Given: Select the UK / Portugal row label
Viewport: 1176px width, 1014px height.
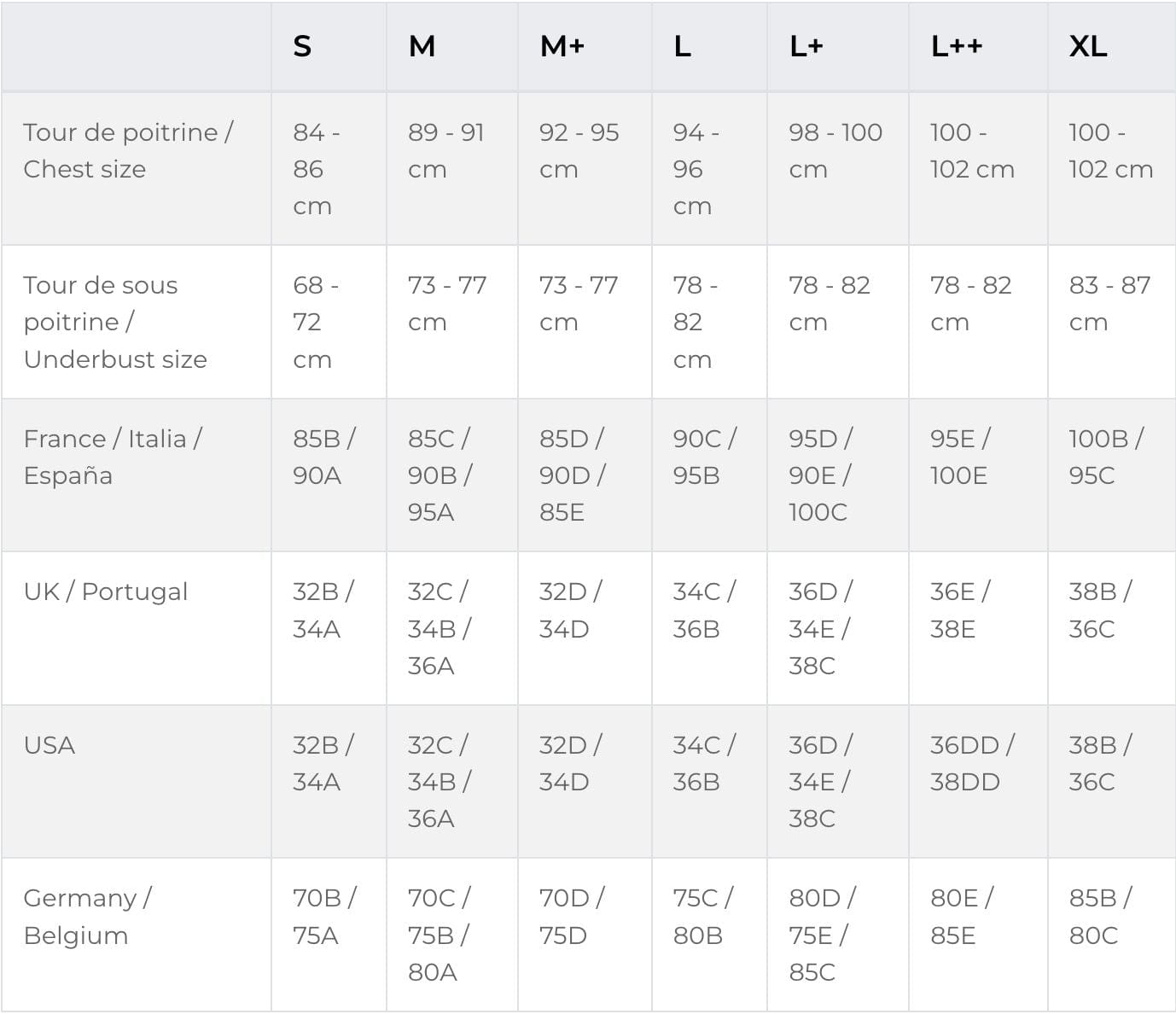Looking at the screenshot, I should point(106,591).
